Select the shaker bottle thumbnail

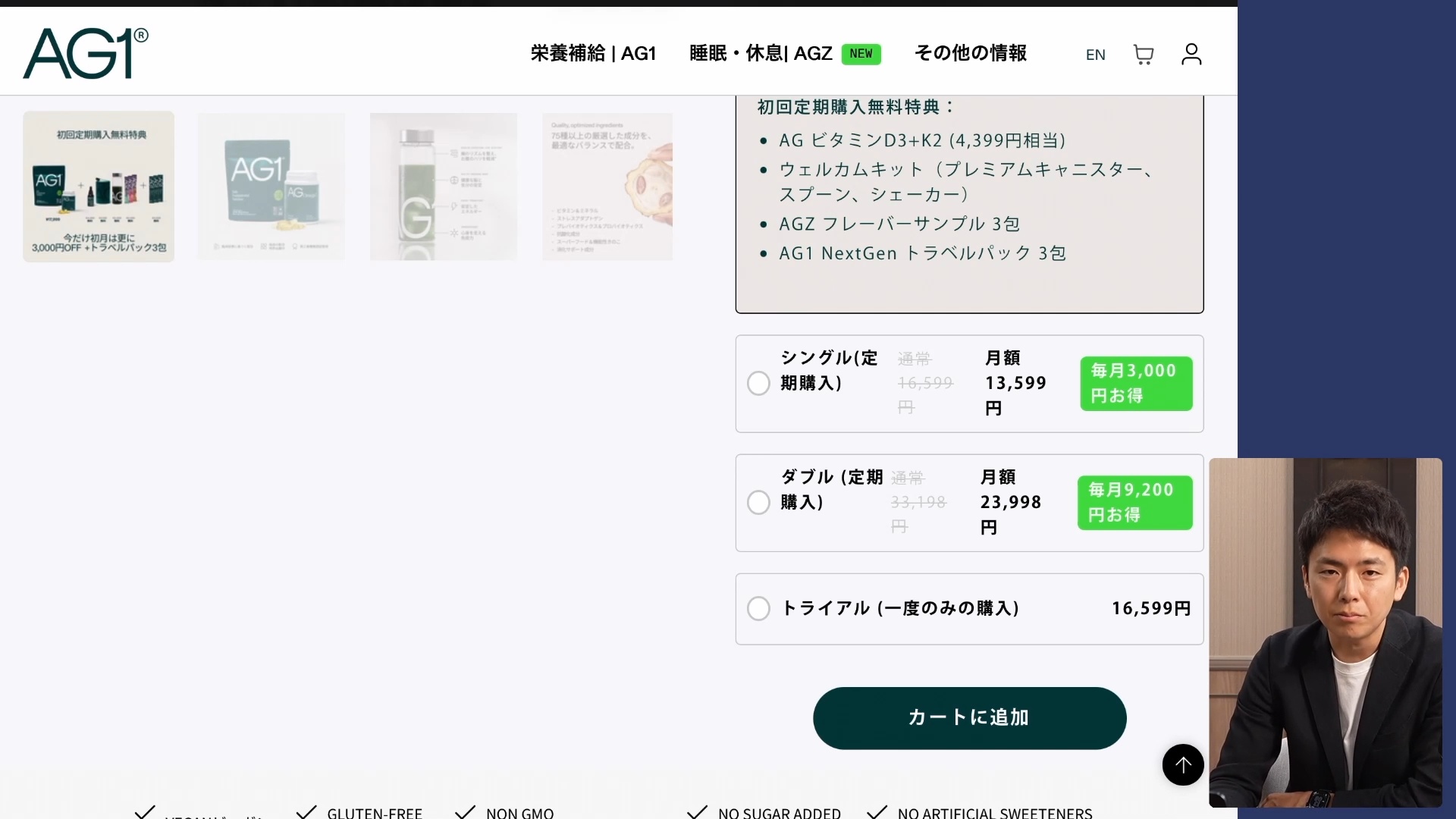444,187
